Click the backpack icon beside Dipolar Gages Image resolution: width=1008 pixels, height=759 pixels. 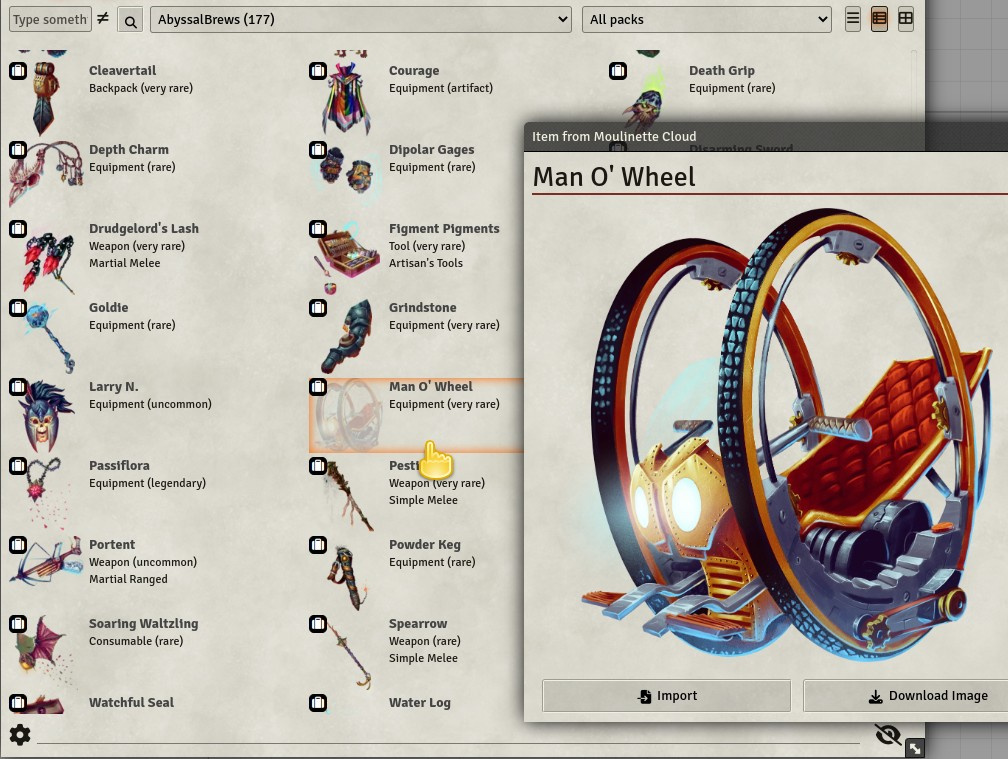click(318, 150)
